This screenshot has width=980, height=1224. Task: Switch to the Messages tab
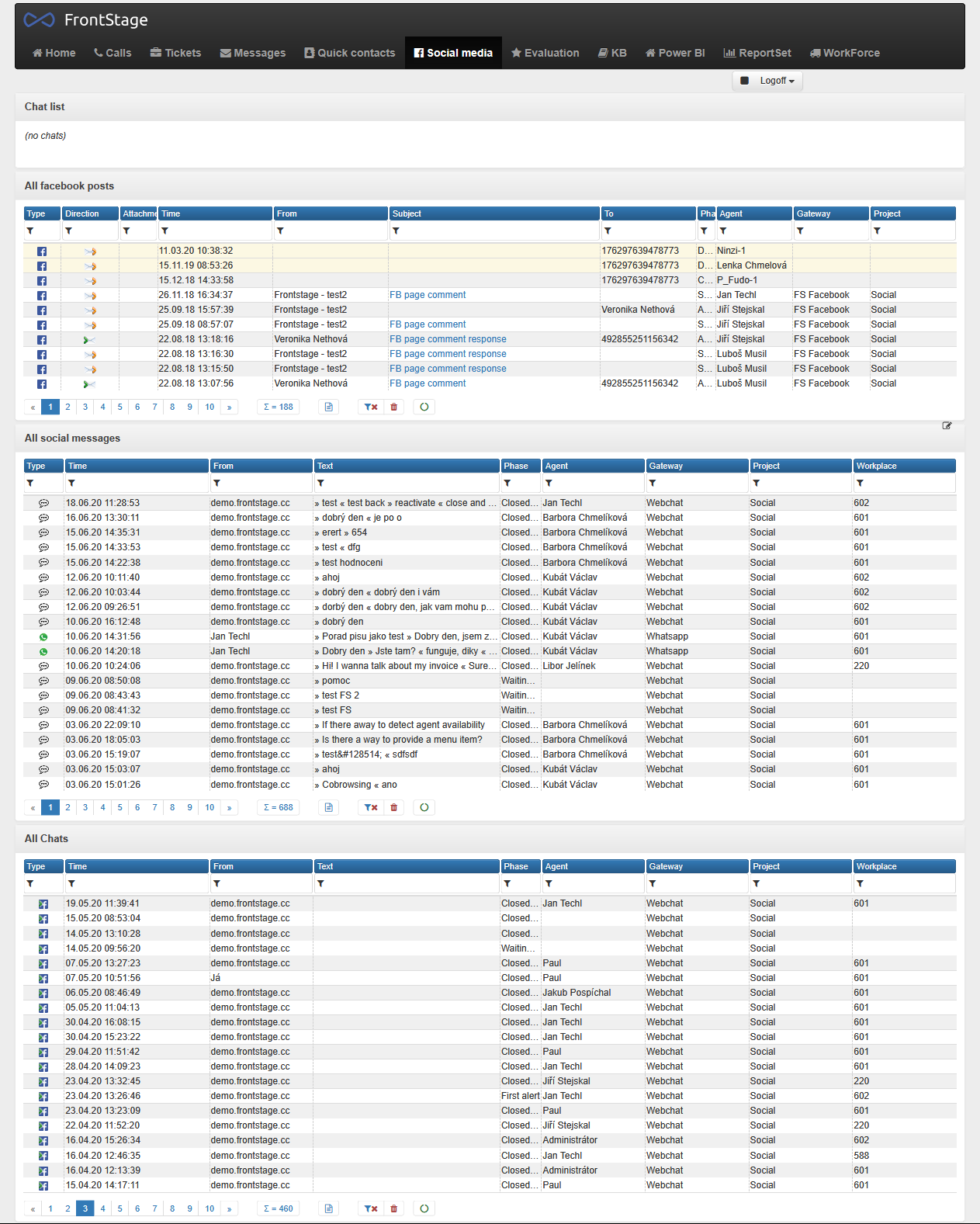(253, 53)
